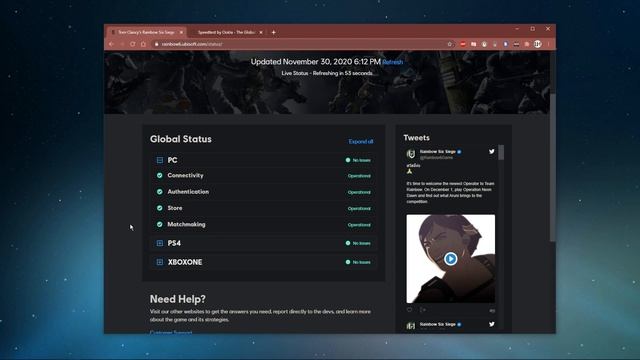
Task: Switch to the Speedtest by Ookla tab
Action: point(227,32)
